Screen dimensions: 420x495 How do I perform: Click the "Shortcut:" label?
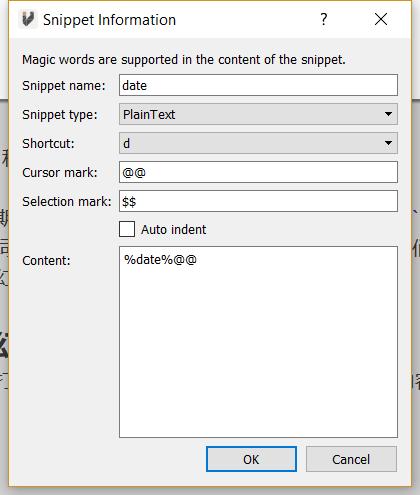pyautogui.click(x=48, y=144)
